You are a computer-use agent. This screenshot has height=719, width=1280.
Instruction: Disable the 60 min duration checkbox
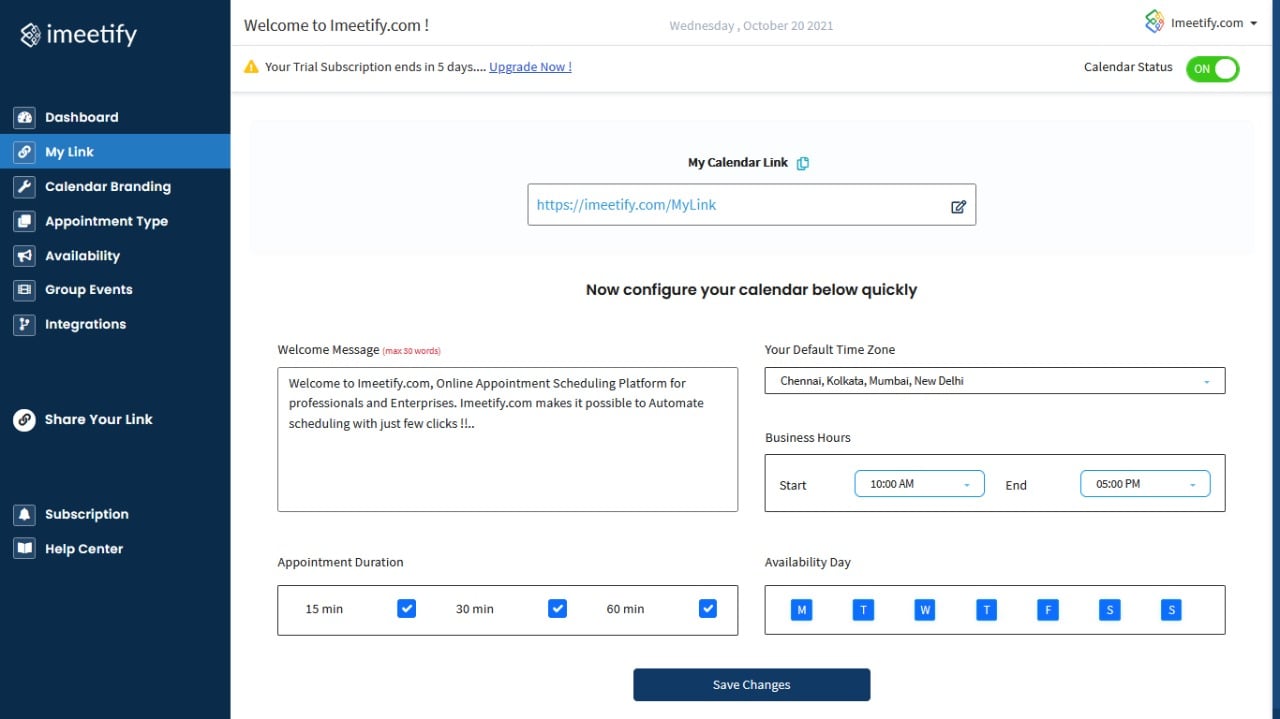pyautogui.click(x=708, y=608)
